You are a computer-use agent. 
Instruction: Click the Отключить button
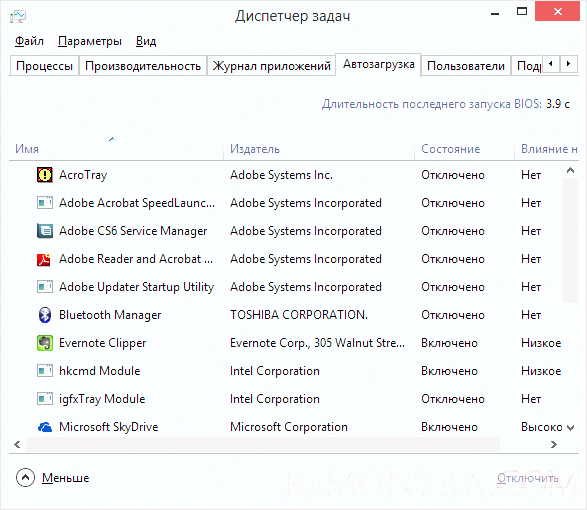(x=528, y=478)
